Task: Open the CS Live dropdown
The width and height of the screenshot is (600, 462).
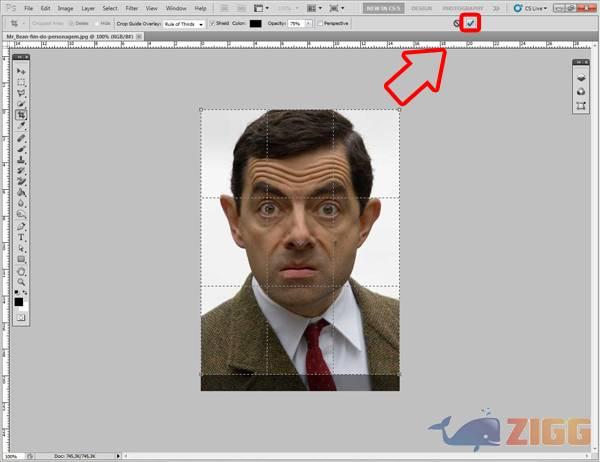Action: 530,8
